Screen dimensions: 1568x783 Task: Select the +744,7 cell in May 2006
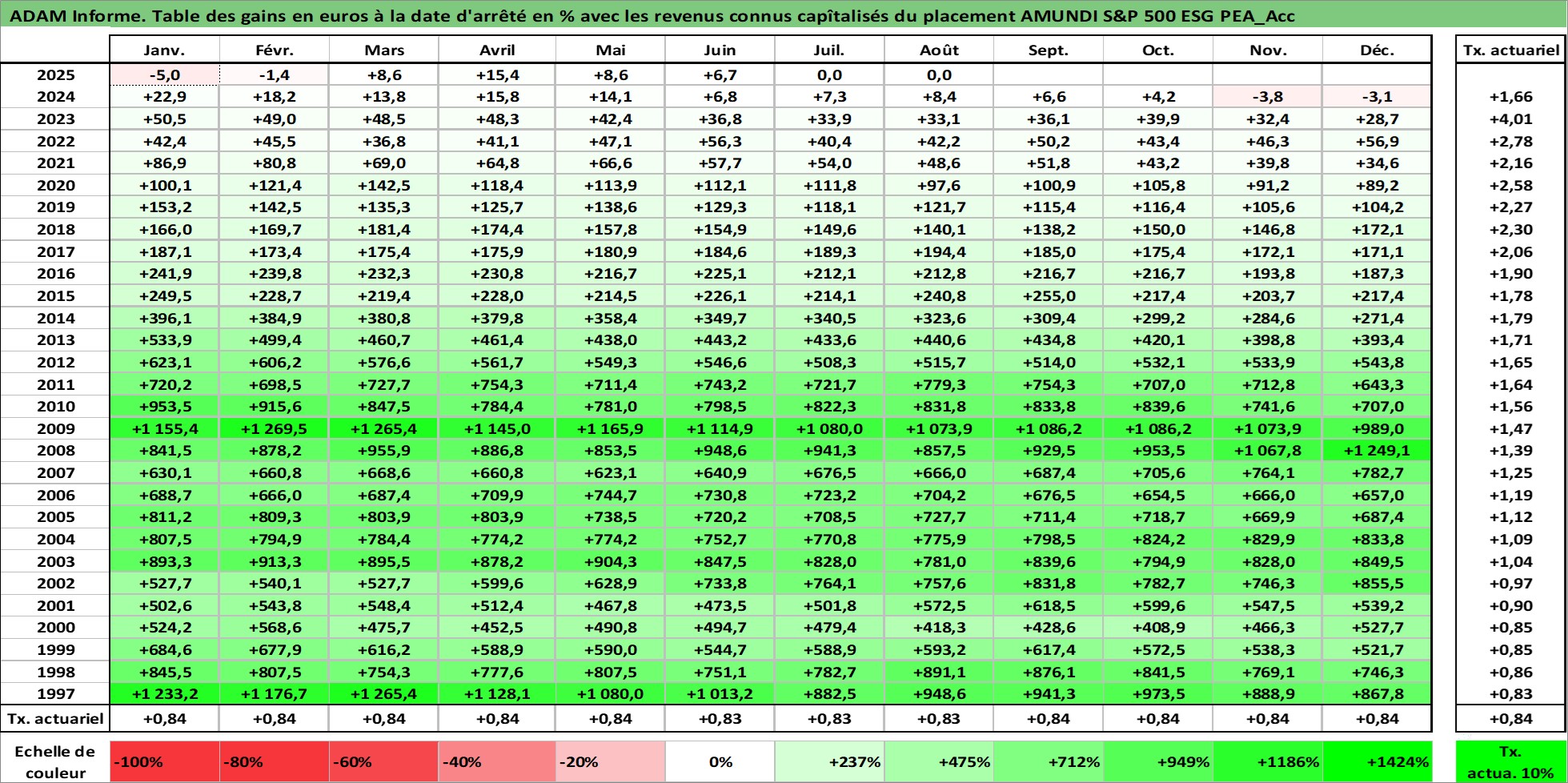tap(611, 496)
